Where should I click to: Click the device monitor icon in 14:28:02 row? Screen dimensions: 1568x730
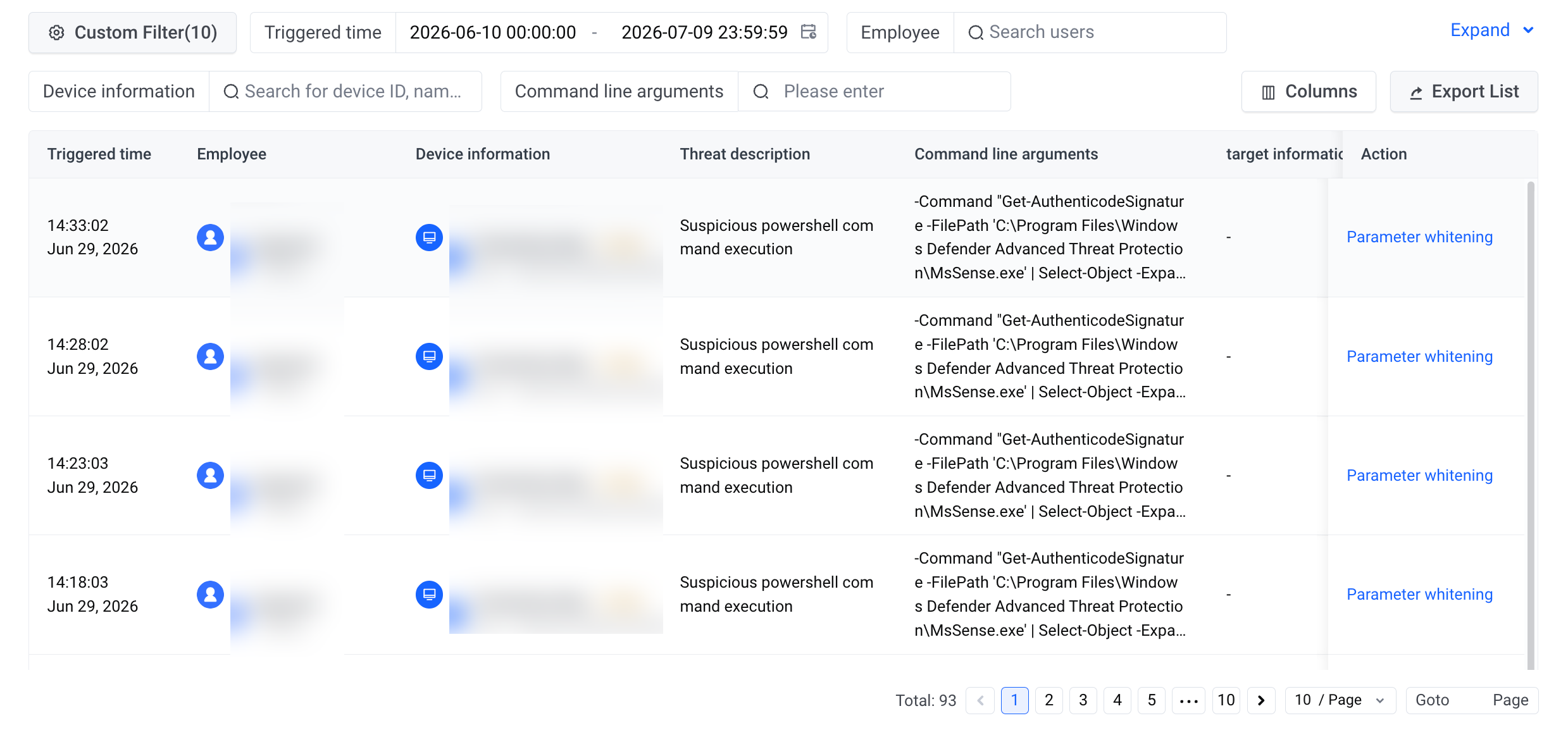tap(429, 356)
